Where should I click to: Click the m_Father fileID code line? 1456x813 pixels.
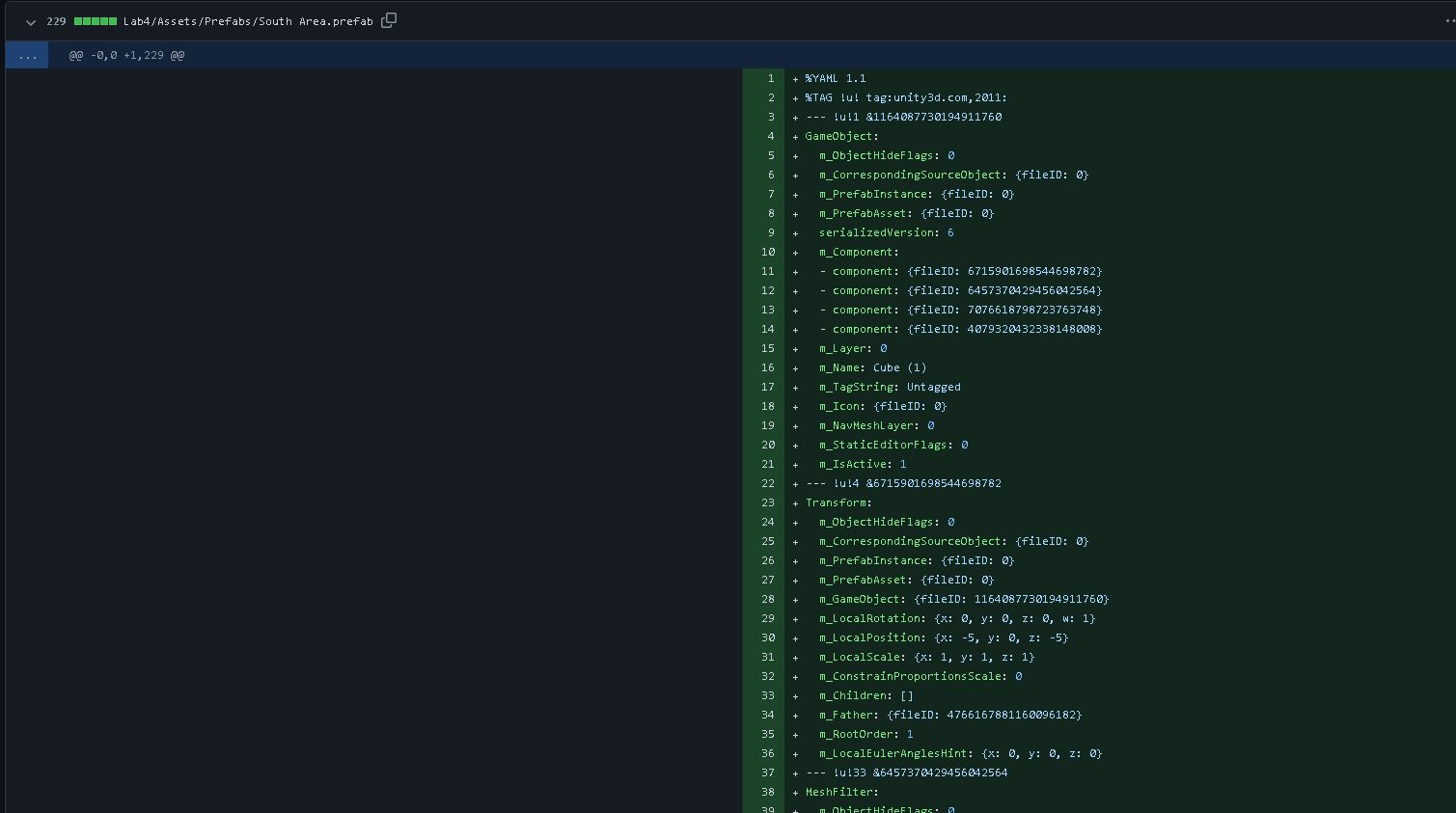click(x=950, y=715)
